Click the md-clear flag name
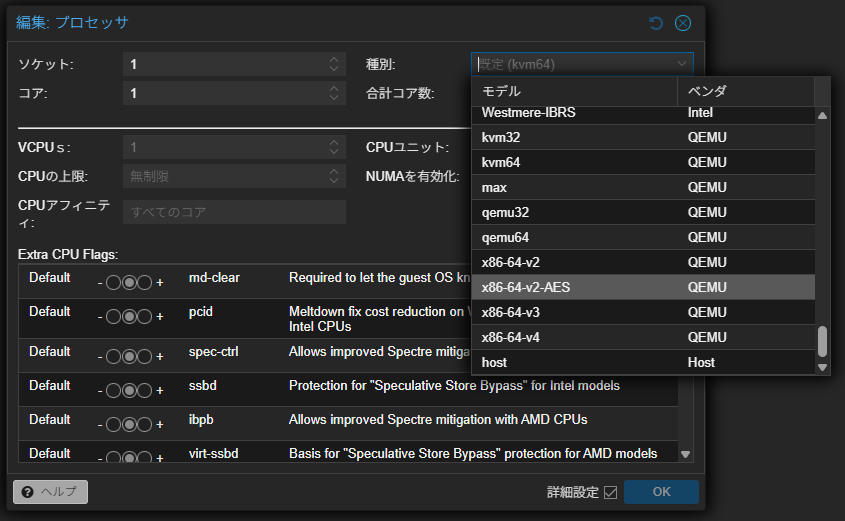Image resolution: width=845 pixels, height=521 pixels. [214, 277]
